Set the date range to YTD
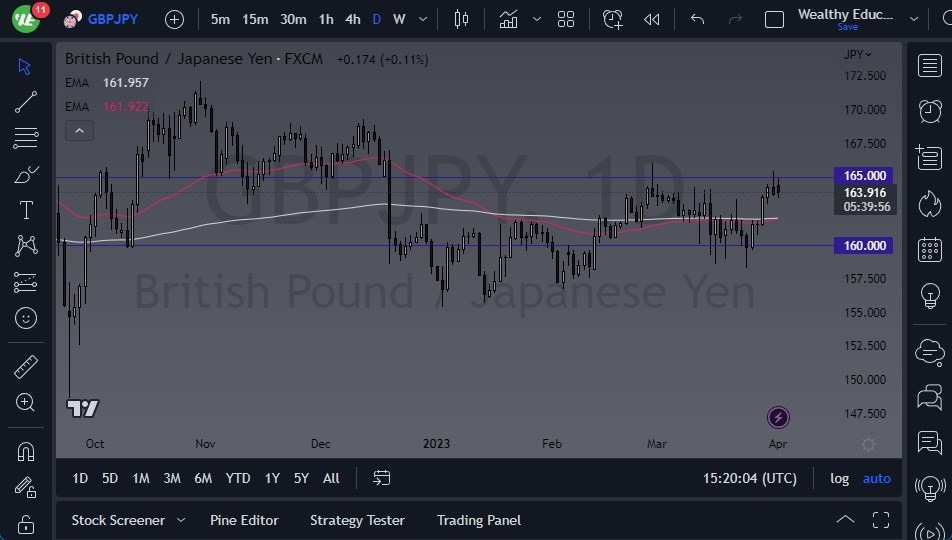 coord(238,479)
